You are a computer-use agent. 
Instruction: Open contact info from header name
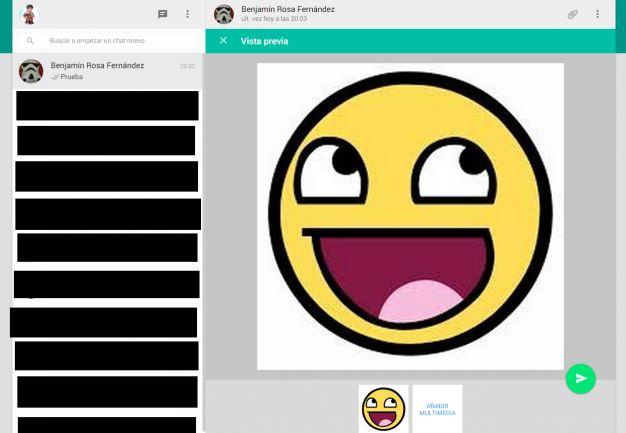tap(288, 9)
